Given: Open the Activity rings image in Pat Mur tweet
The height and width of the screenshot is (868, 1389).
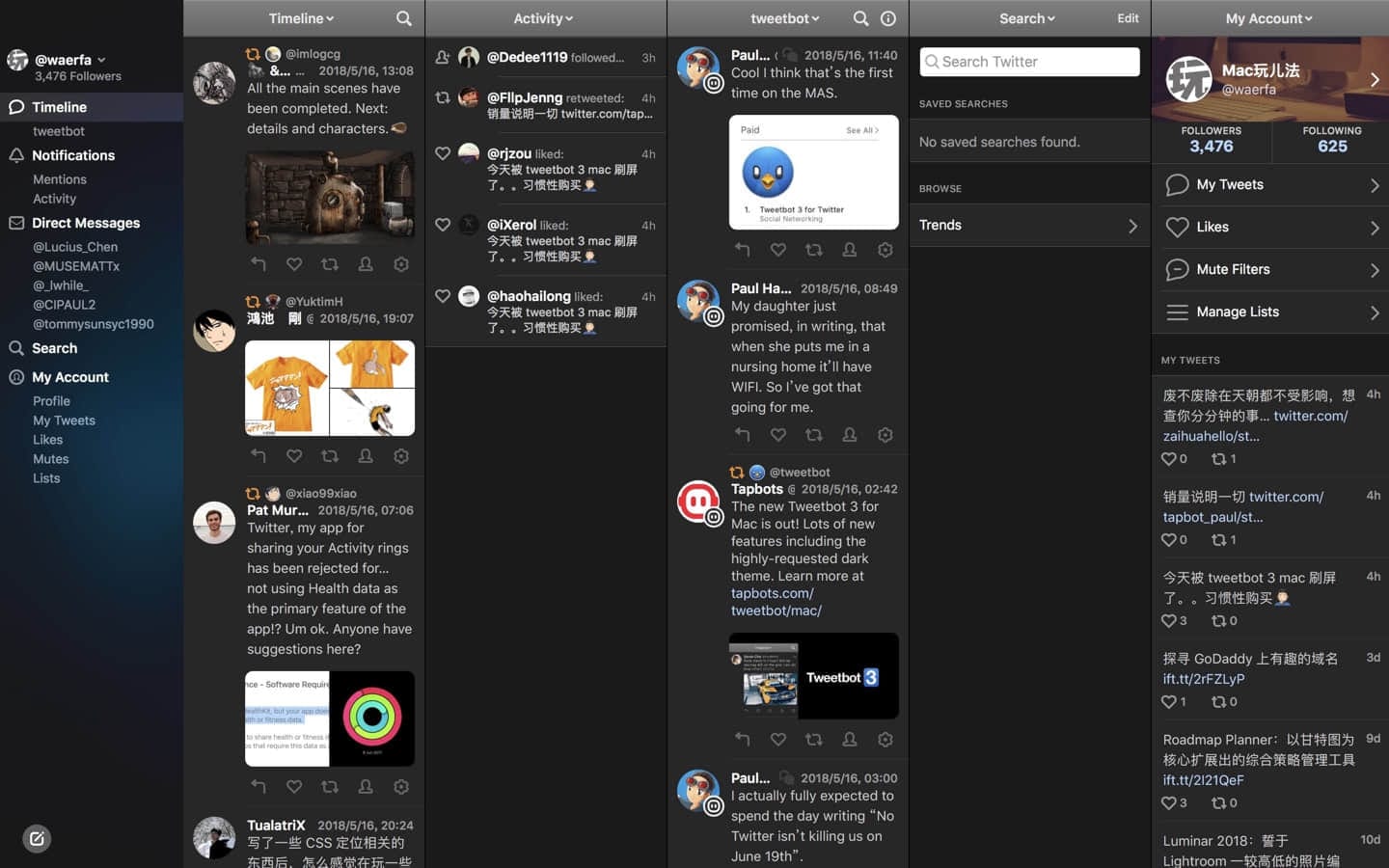Looking at the screenshot, I should [x=372, y=719].
